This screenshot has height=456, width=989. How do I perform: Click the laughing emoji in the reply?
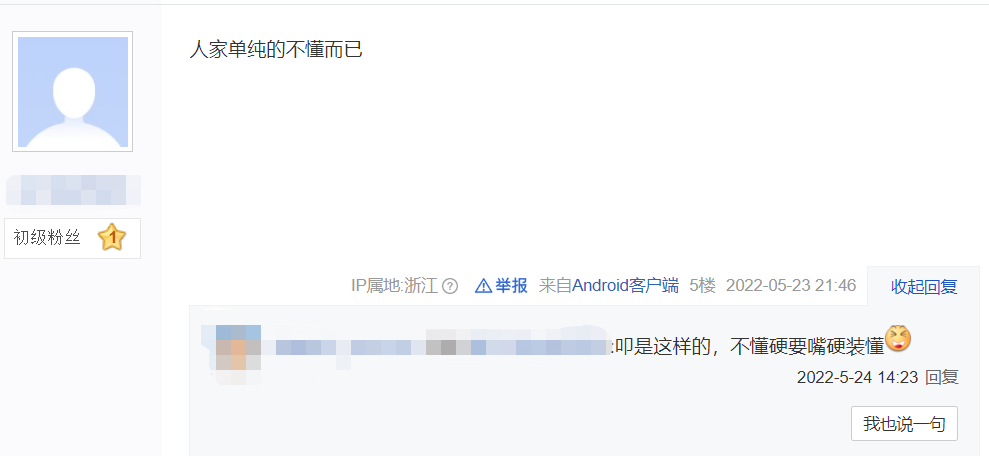coord(898,339)
